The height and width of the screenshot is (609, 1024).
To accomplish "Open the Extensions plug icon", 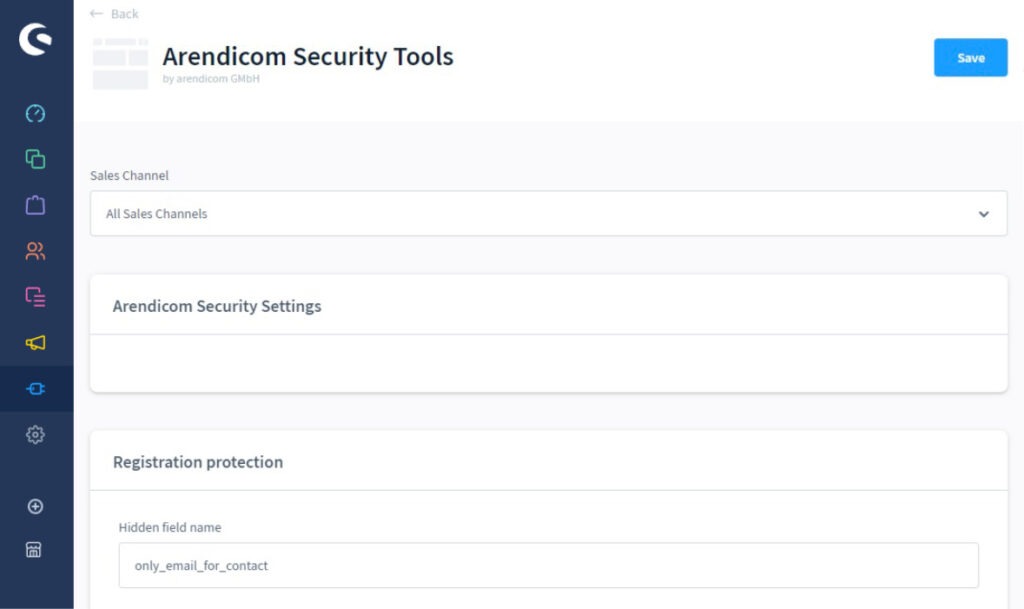I will 35,389.
